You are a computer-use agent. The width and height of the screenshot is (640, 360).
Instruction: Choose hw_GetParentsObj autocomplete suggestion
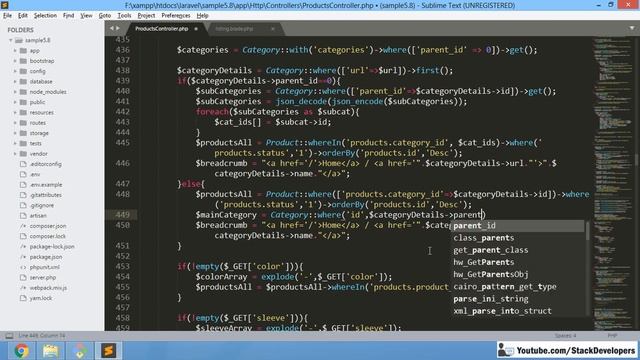click(x=518, y=274)
